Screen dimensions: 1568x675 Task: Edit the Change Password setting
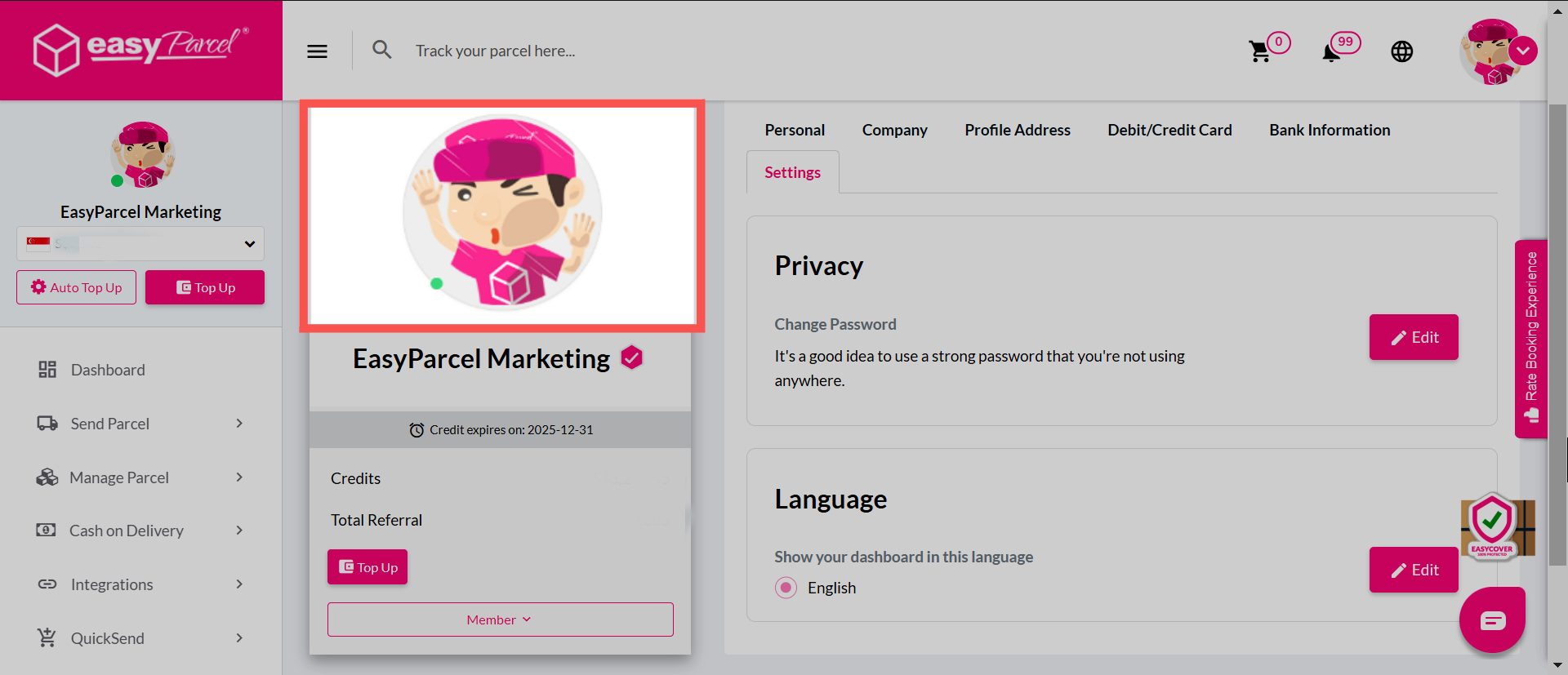pos(1414,337)
